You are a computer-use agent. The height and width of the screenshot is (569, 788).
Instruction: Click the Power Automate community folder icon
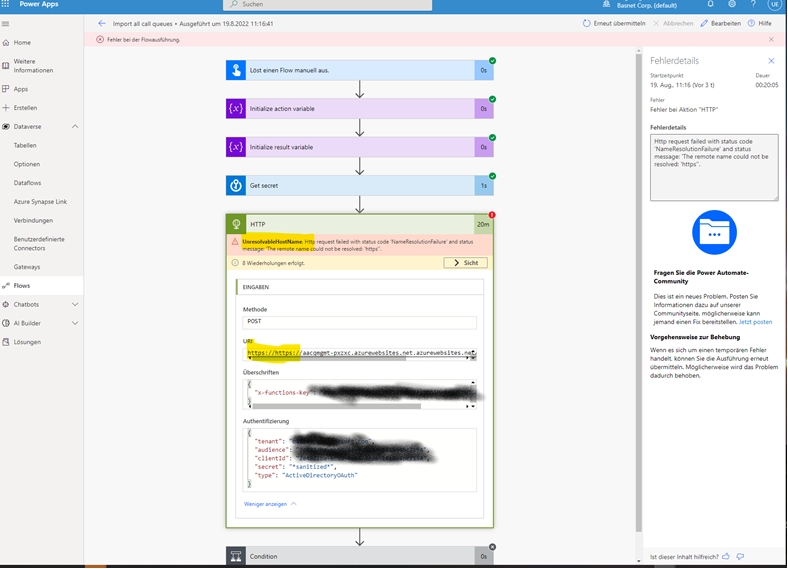click(x=714, y=233)
